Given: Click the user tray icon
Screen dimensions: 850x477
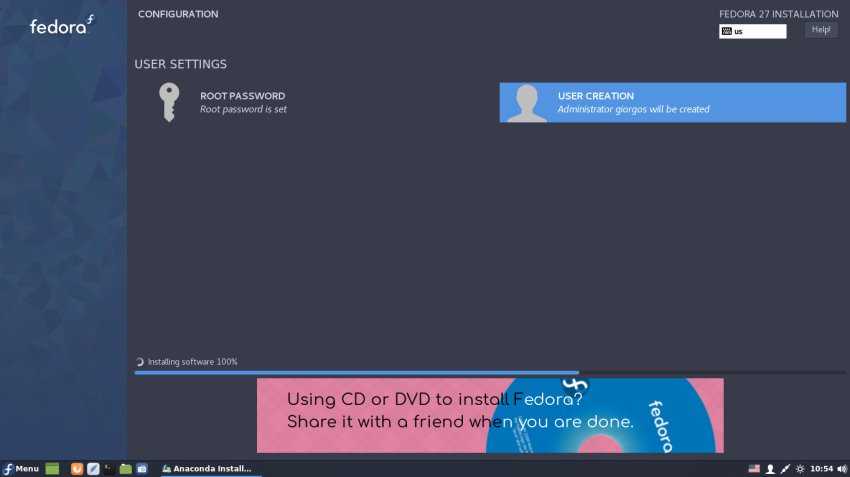Looking at the screenshot, I should click(x=770, y=469).
